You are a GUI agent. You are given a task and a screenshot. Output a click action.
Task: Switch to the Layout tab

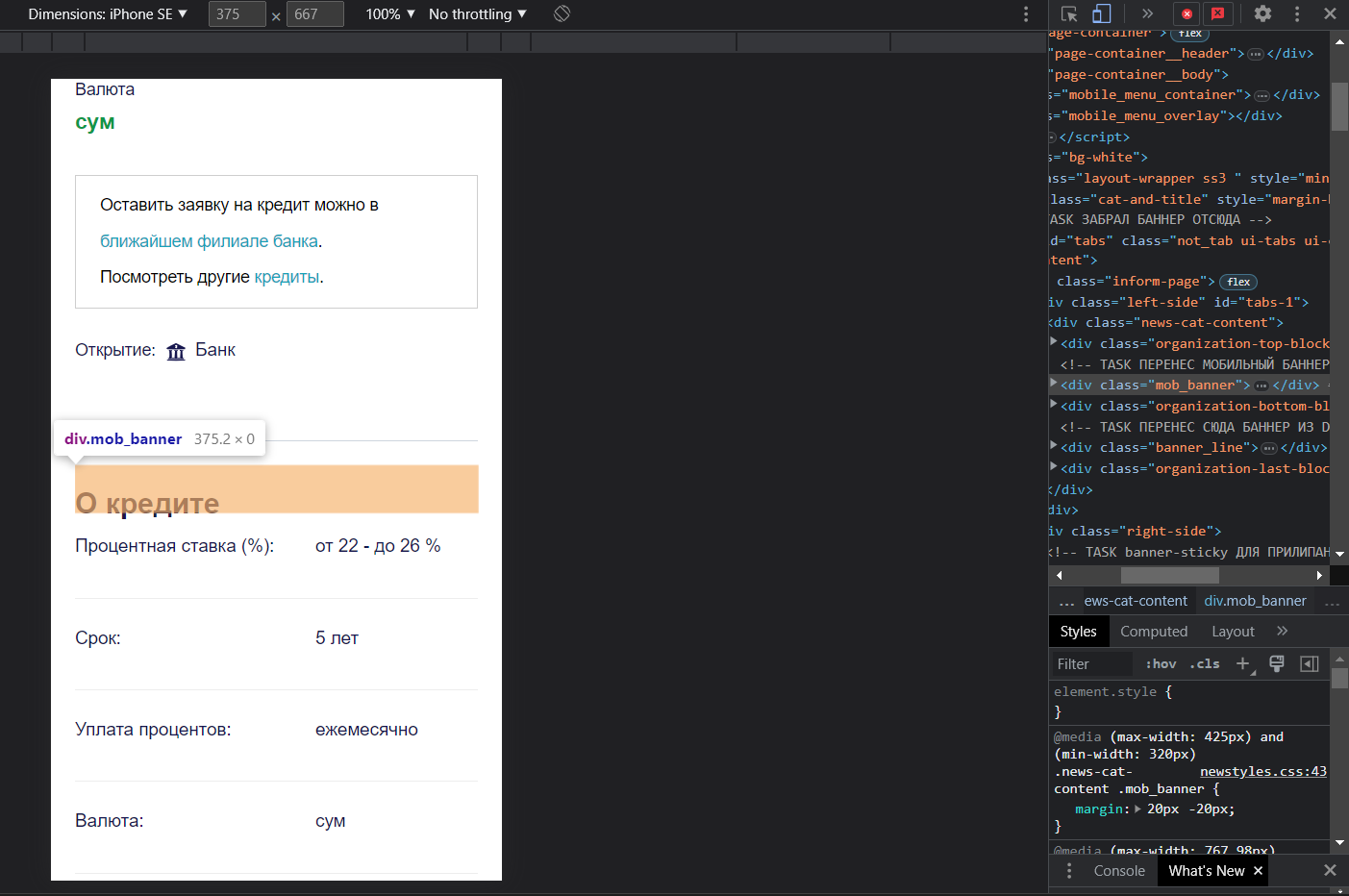point(1233,632)
